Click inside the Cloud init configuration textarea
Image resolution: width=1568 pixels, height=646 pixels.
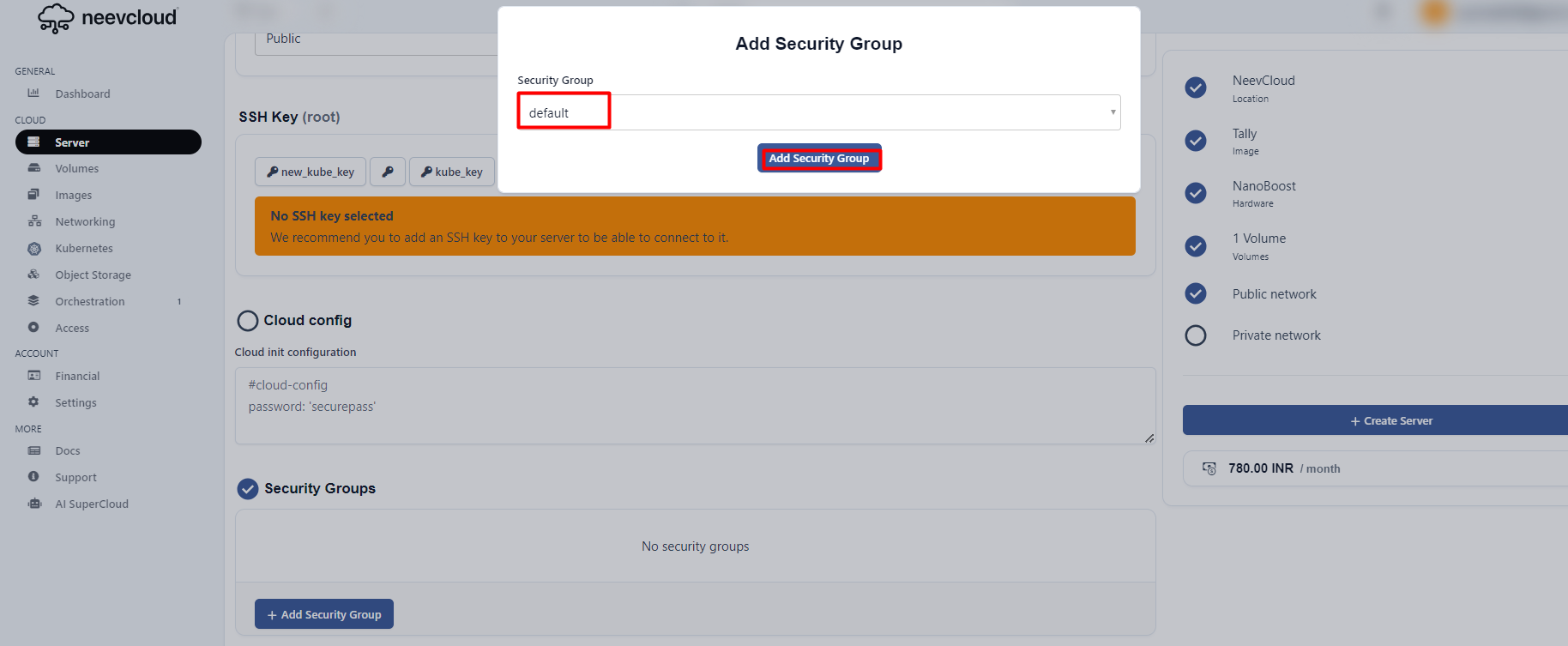[695, 406]
